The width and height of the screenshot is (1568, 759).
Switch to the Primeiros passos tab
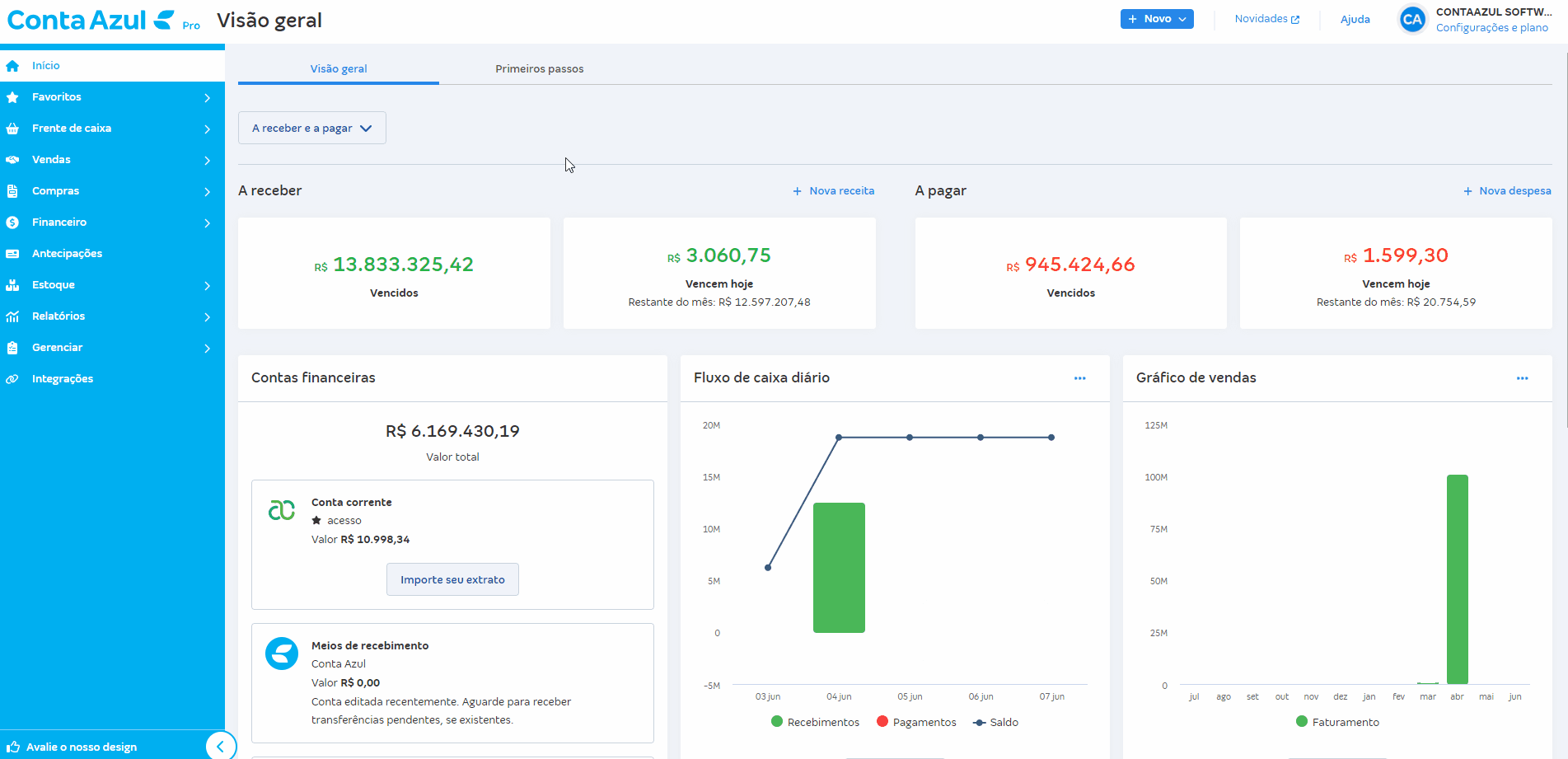540,68
